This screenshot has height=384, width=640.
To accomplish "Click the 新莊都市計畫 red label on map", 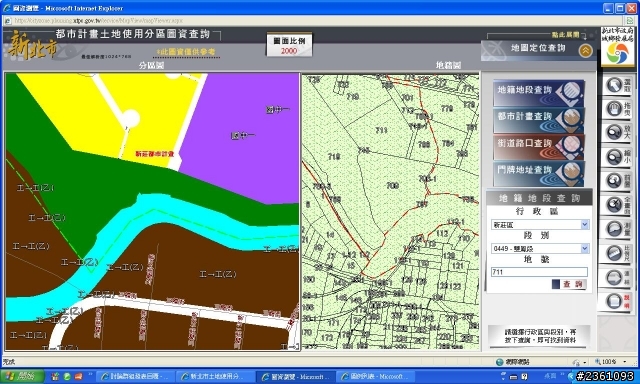I will (155, 154).
